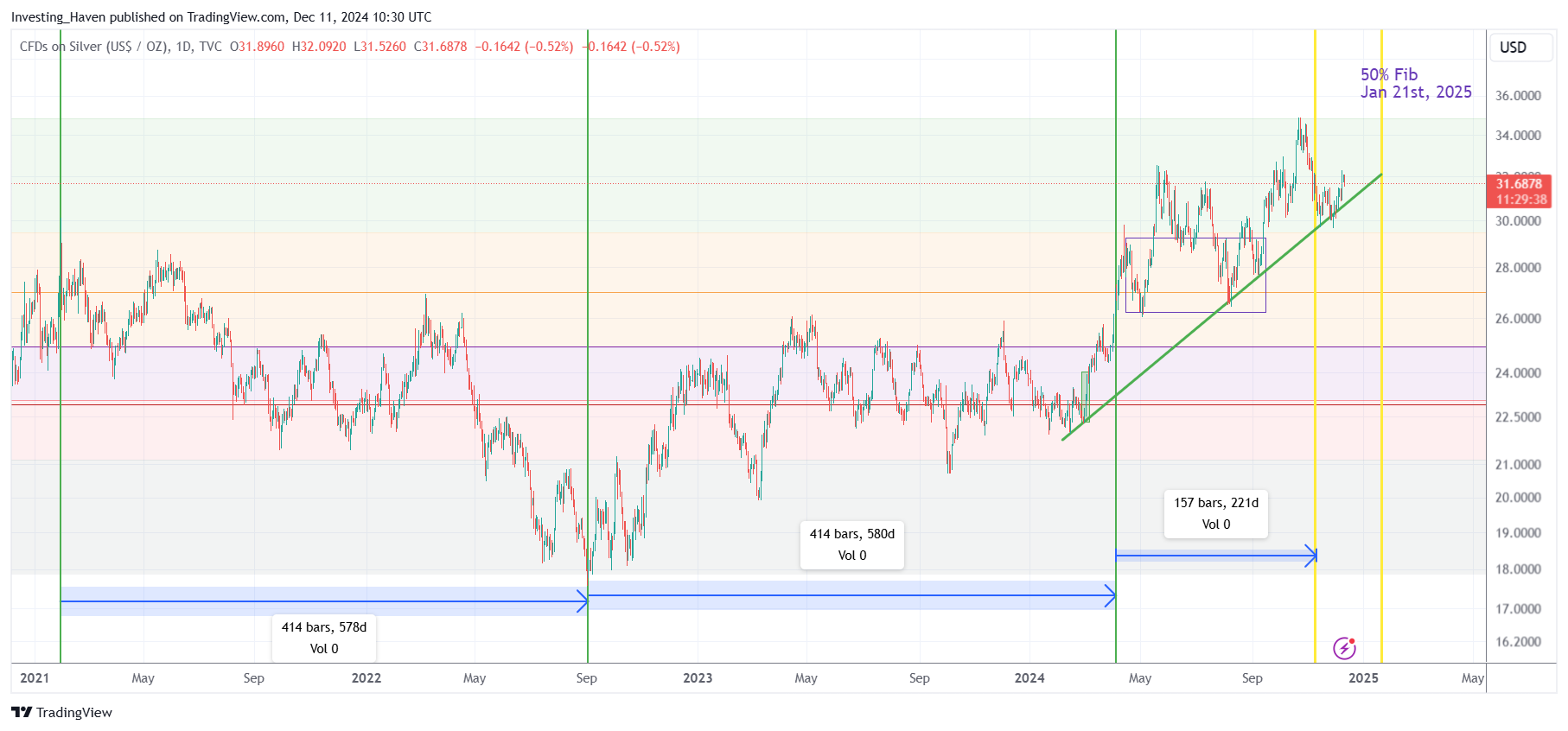The width and height of the screenshot is (1568, 731).
Task: Click the 26.0000 price axis label
Action: [x=1518, y=319]
